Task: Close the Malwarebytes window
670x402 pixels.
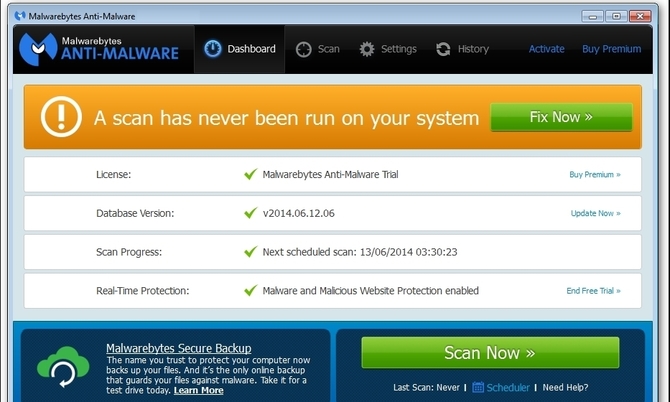Action: pyautogui.click(x=640, y=16)
